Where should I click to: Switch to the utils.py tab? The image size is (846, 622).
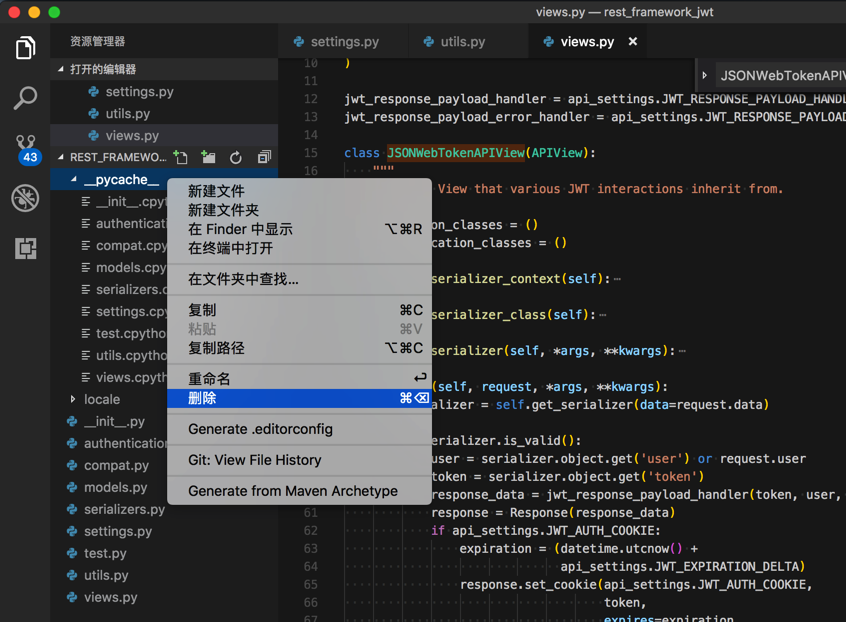click(x=463, y=42)
